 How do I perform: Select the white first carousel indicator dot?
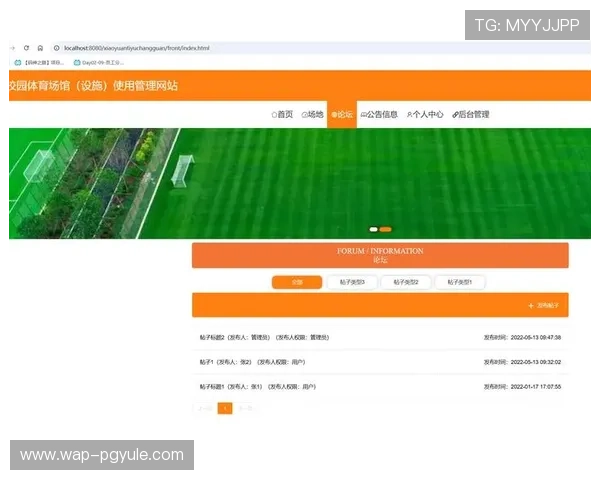coord(373,229)
